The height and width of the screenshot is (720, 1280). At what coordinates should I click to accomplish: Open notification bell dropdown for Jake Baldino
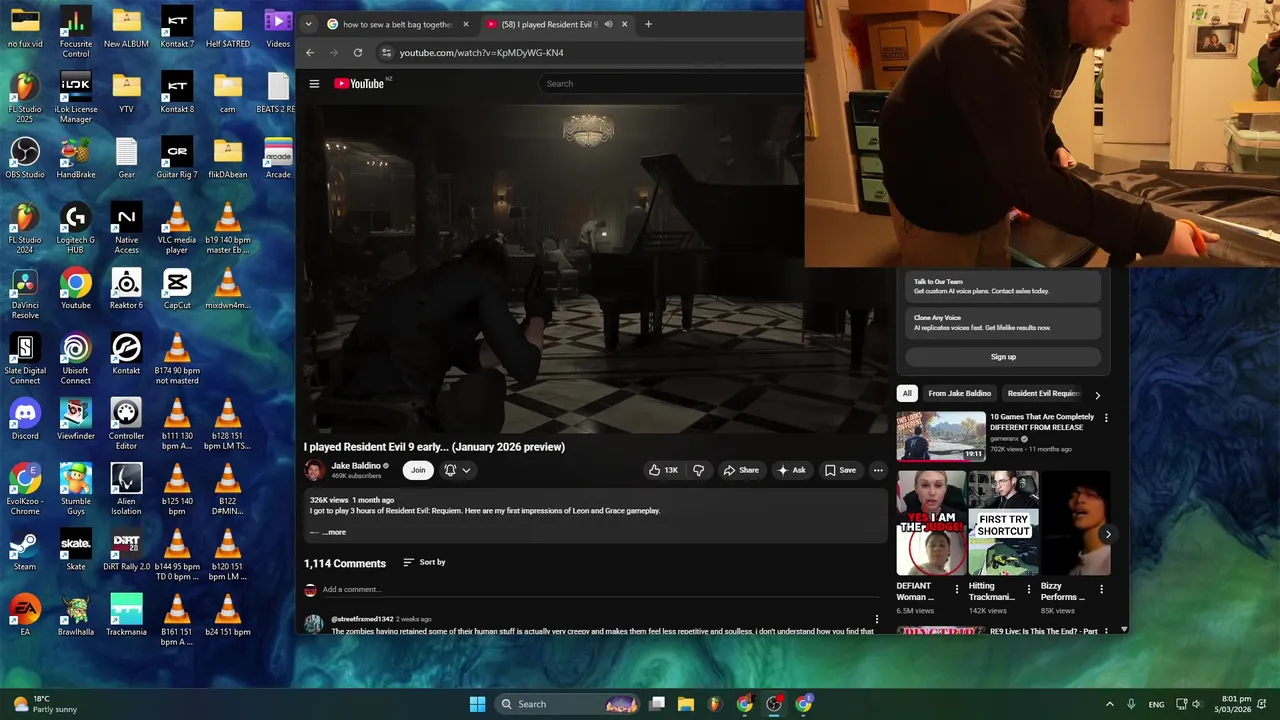[x=457, y=470]
